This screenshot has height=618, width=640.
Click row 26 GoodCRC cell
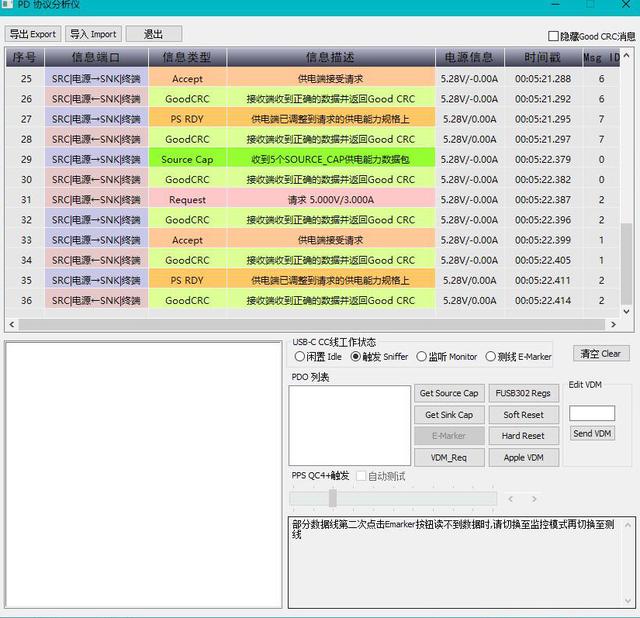187,99
